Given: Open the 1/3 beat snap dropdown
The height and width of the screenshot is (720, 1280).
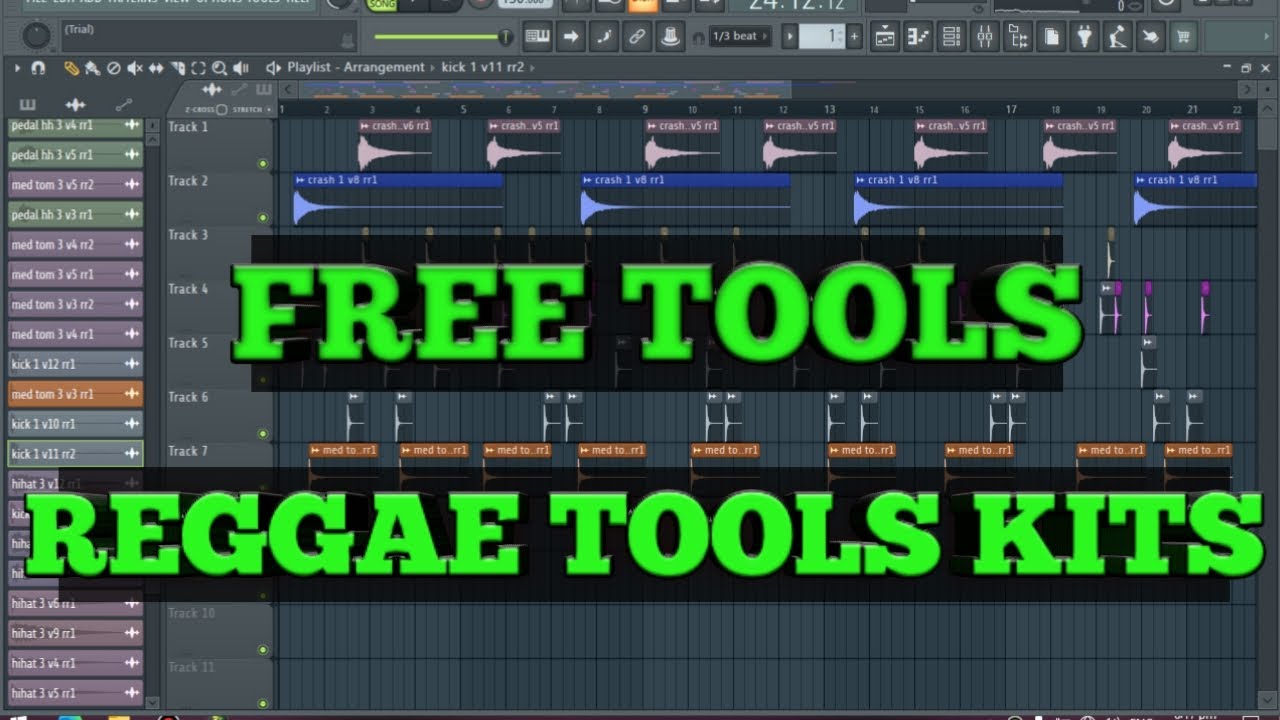Looking at the screenshot, I should pyautogui.click(x=739, y=37).
